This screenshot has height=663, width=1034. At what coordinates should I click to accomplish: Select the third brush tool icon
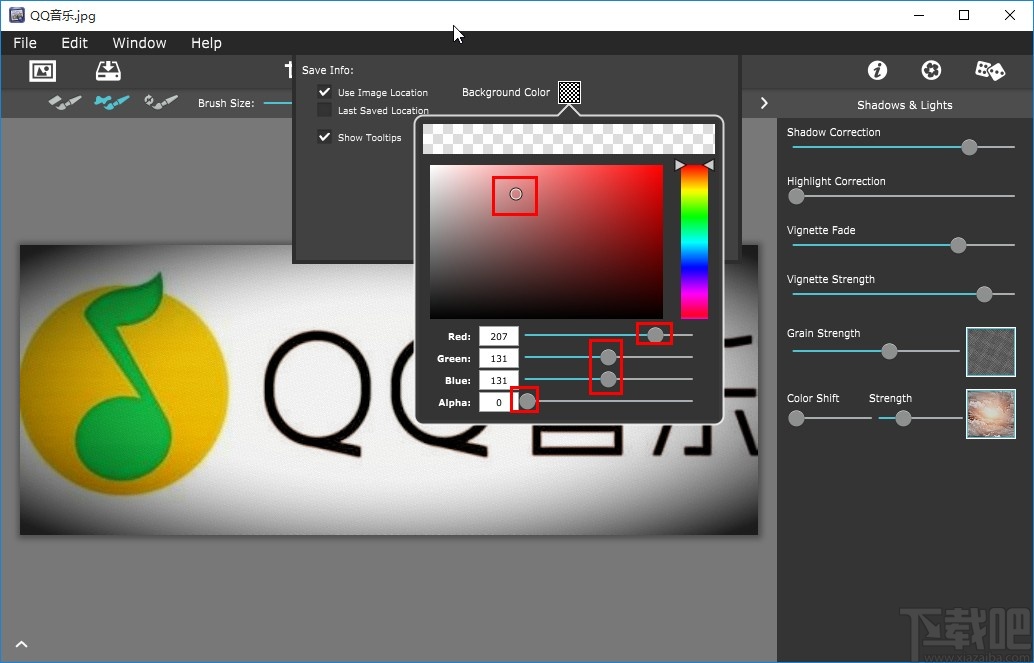[161, 102]
